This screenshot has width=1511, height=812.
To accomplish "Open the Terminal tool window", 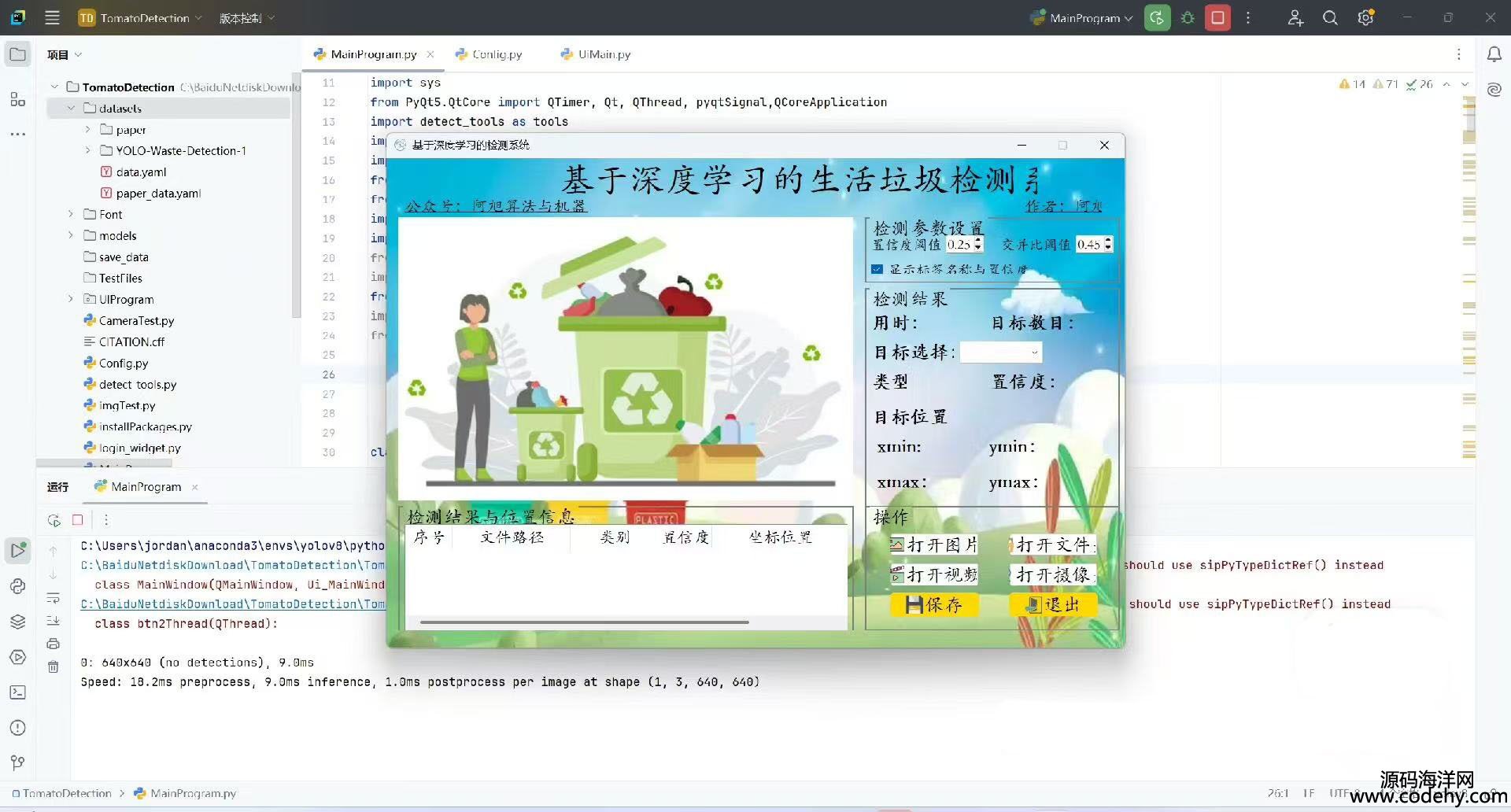I will (17, 692).
